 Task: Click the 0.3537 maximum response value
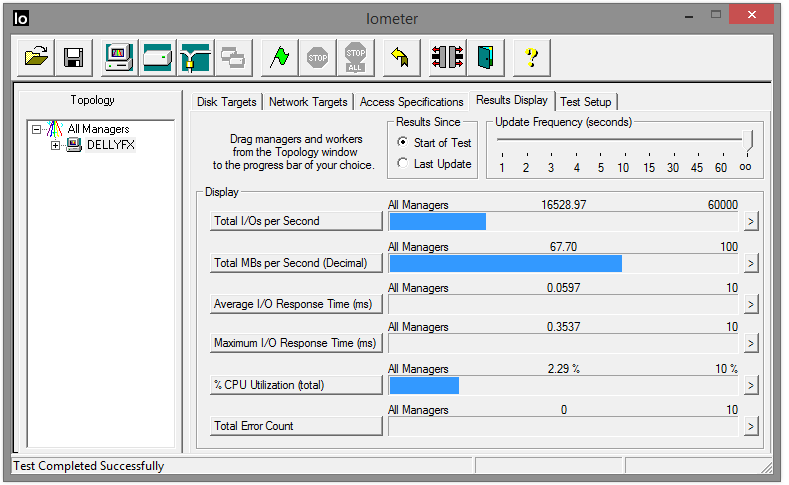564,328
